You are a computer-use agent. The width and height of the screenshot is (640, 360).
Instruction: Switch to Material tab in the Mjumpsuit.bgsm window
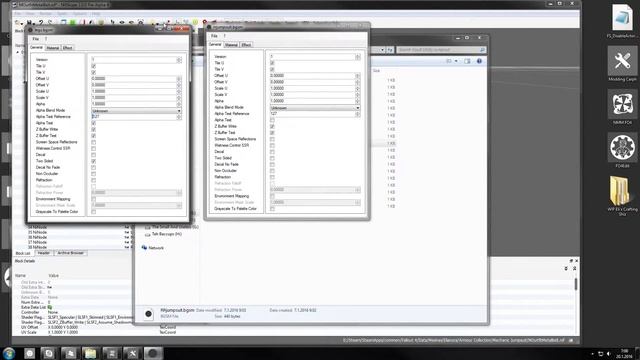coord(231,45)
